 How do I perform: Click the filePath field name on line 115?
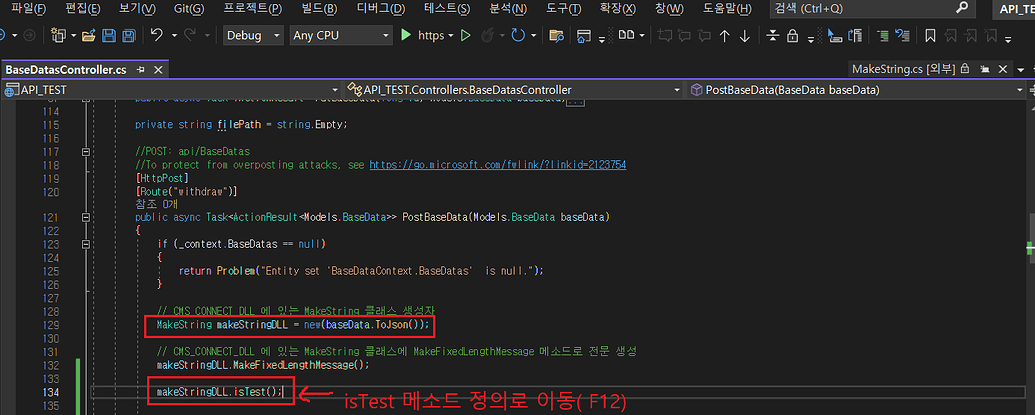pyautogui.click(x=240, y=124)
